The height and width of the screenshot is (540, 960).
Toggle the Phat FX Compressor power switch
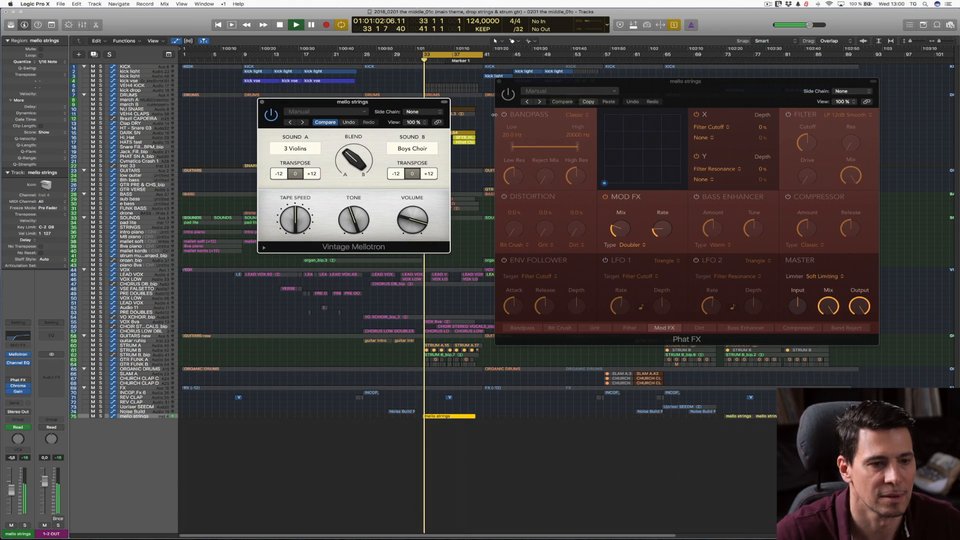(788, 197)
